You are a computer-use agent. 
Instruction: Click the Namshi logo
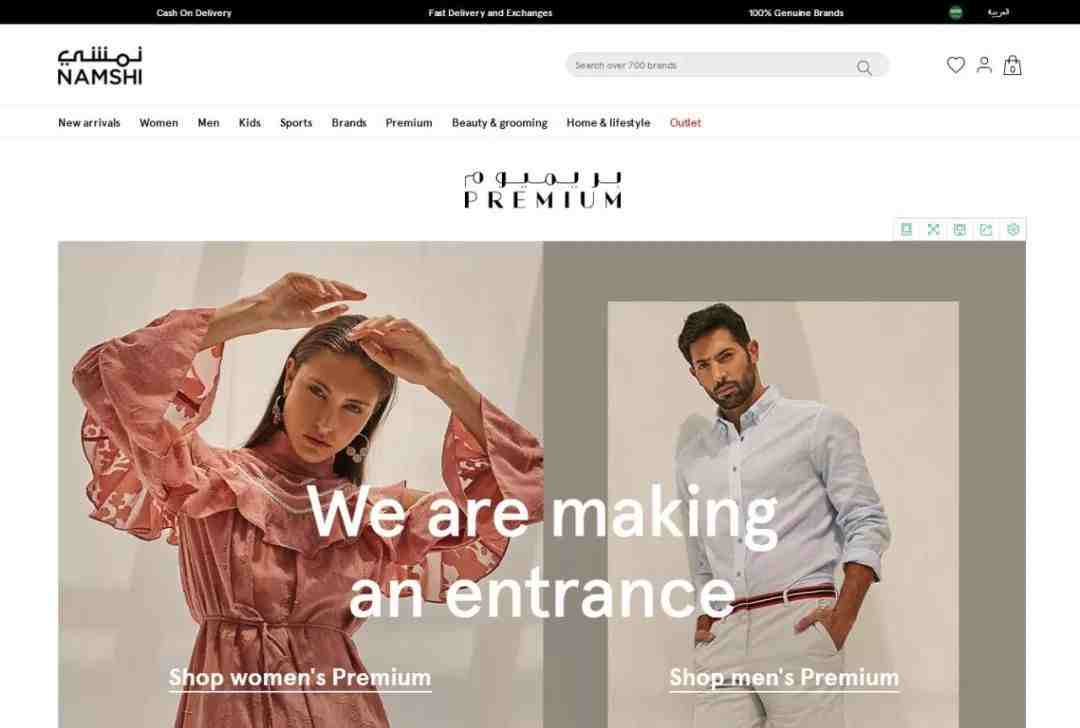click(x=100, y=66)
